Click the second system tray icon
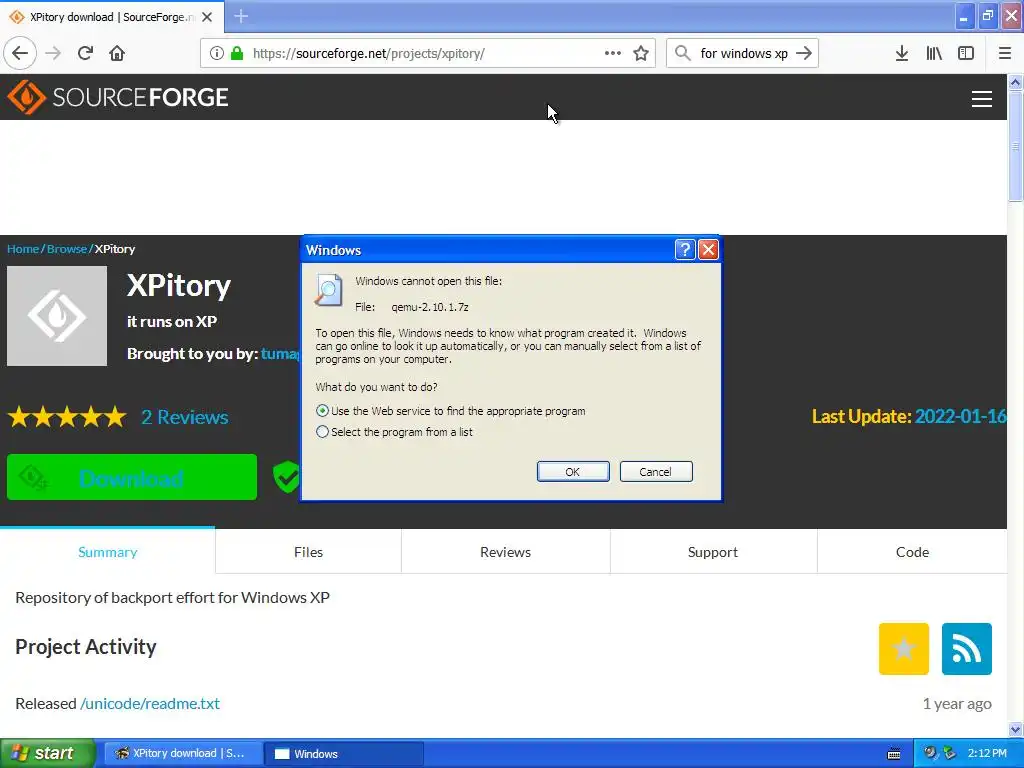1024x768 pixels. pyautogui.click(x=950, y=753)
